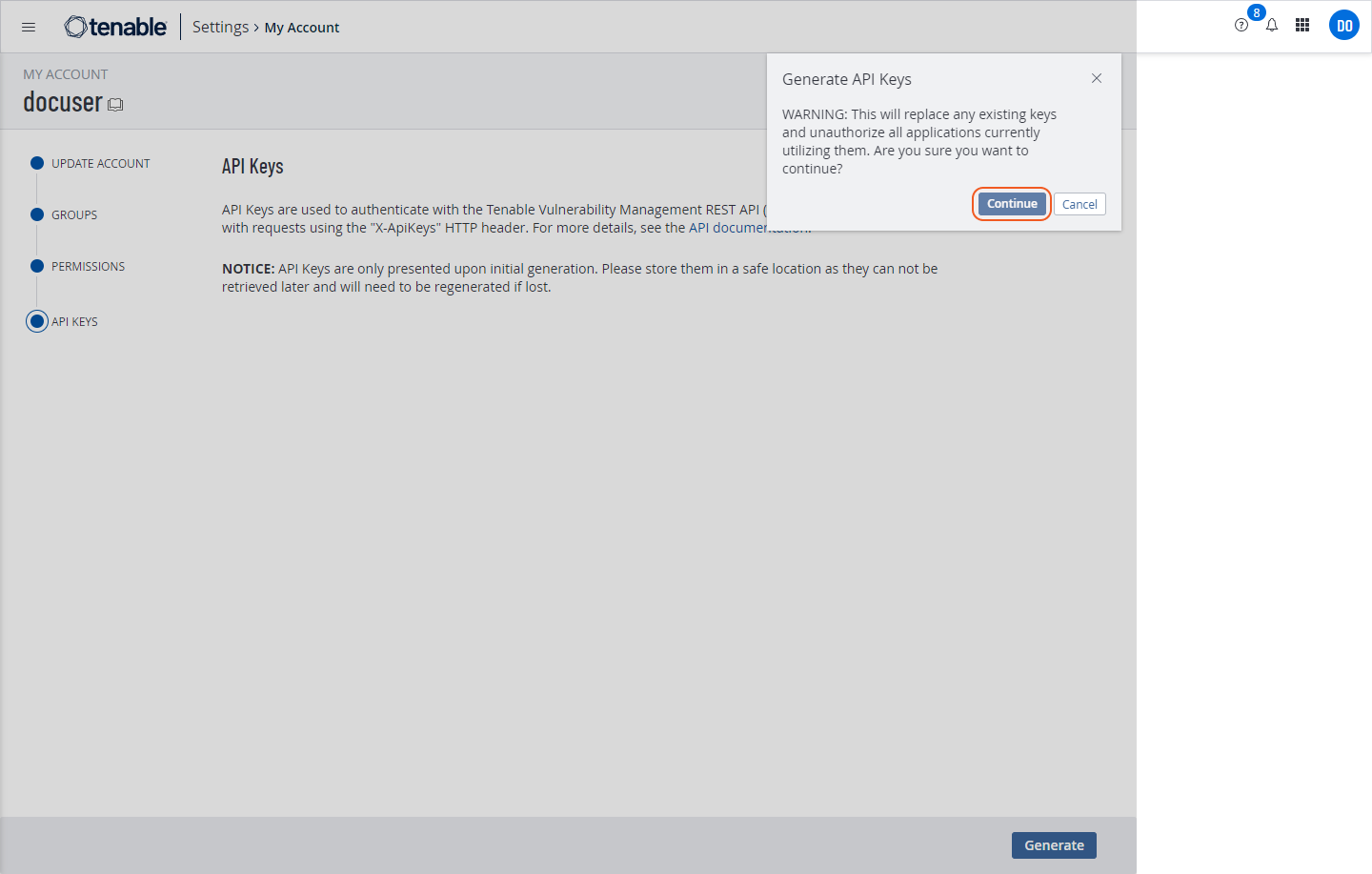Click the Generate API Keys dialog title
The width and height of the screenshot is (1372, 874).
(847, 79)
